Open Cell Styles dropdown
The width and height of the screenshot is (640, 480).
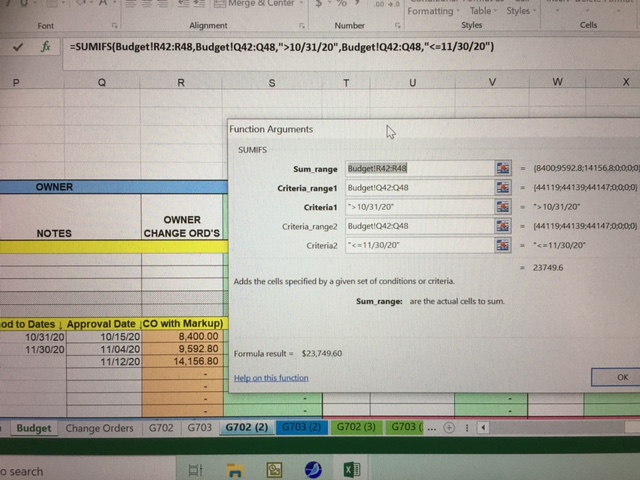521,11
